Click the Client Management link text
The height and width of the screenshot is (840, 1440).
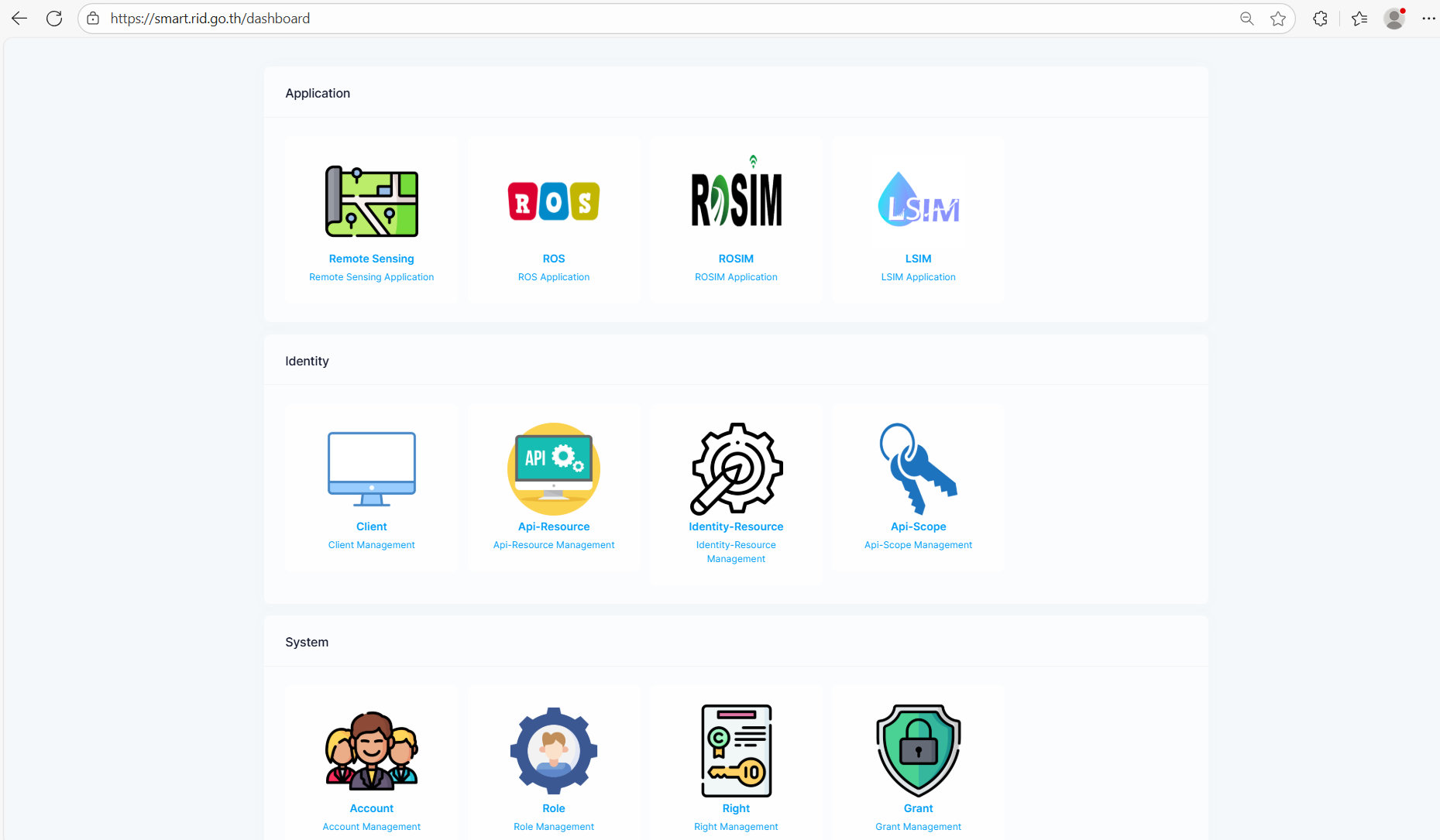click(371, 545)
